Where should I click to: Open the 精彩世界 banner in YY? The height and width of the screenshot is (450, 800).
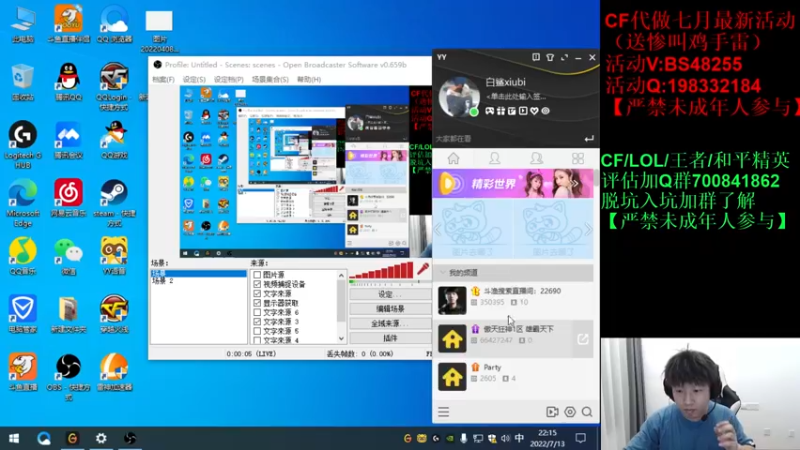pos(513,183)
